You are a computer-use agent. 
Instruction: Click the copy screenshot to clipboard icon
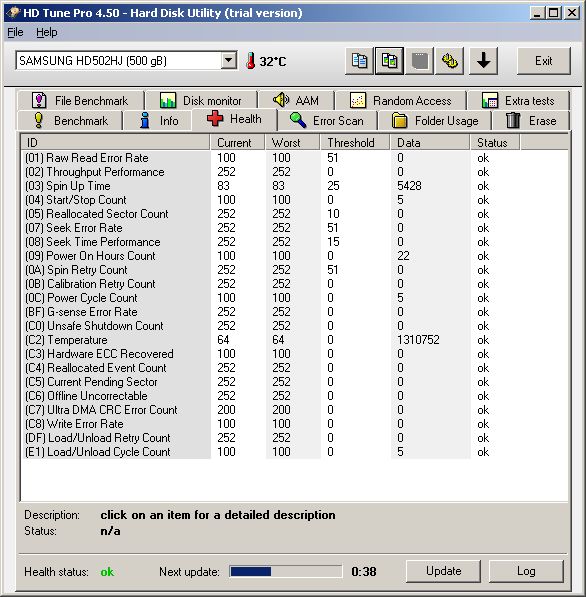(x=389, y=61)
